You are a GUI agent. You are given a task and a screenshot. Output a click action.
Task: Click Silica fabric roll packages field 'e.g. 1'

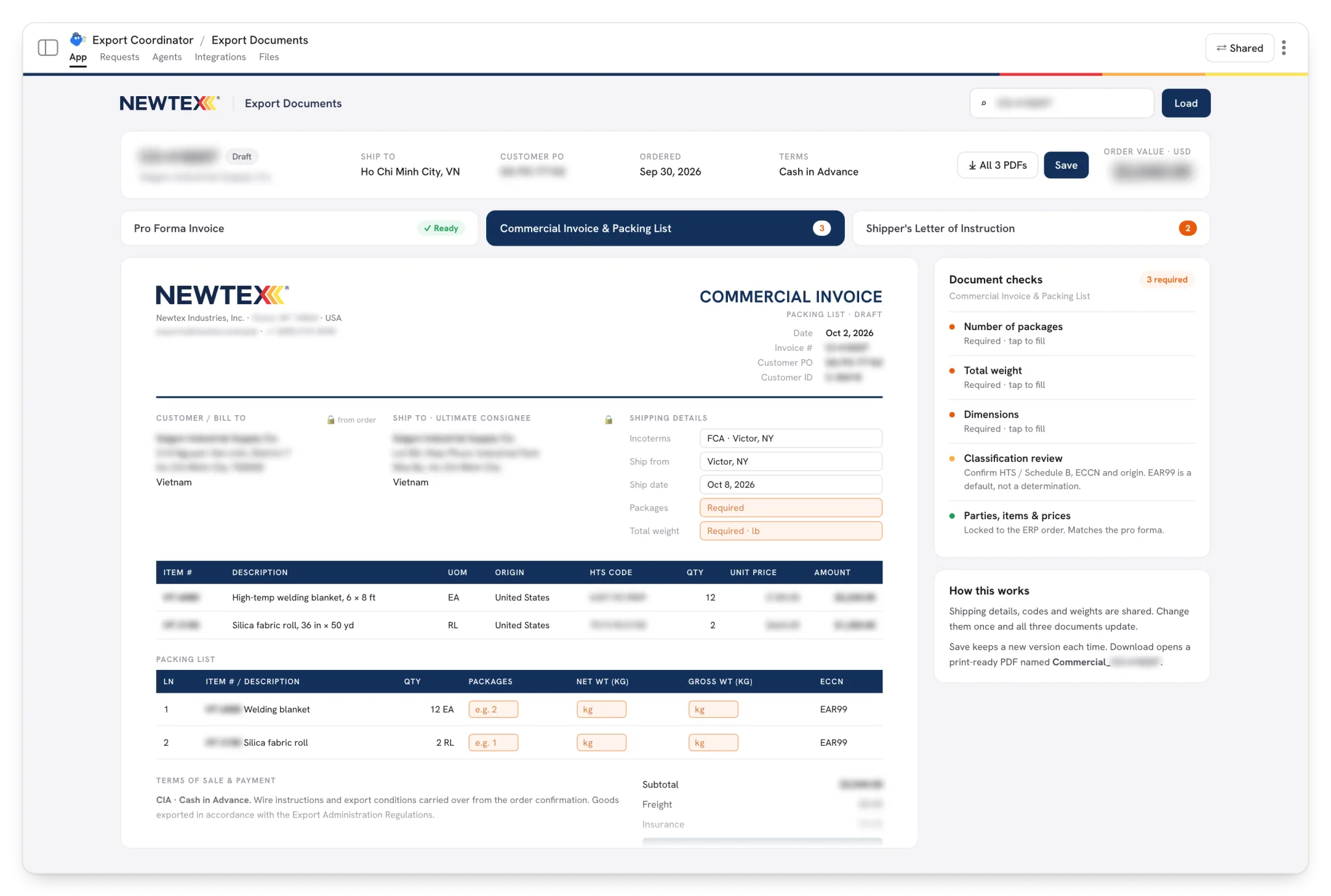point(493,743)
